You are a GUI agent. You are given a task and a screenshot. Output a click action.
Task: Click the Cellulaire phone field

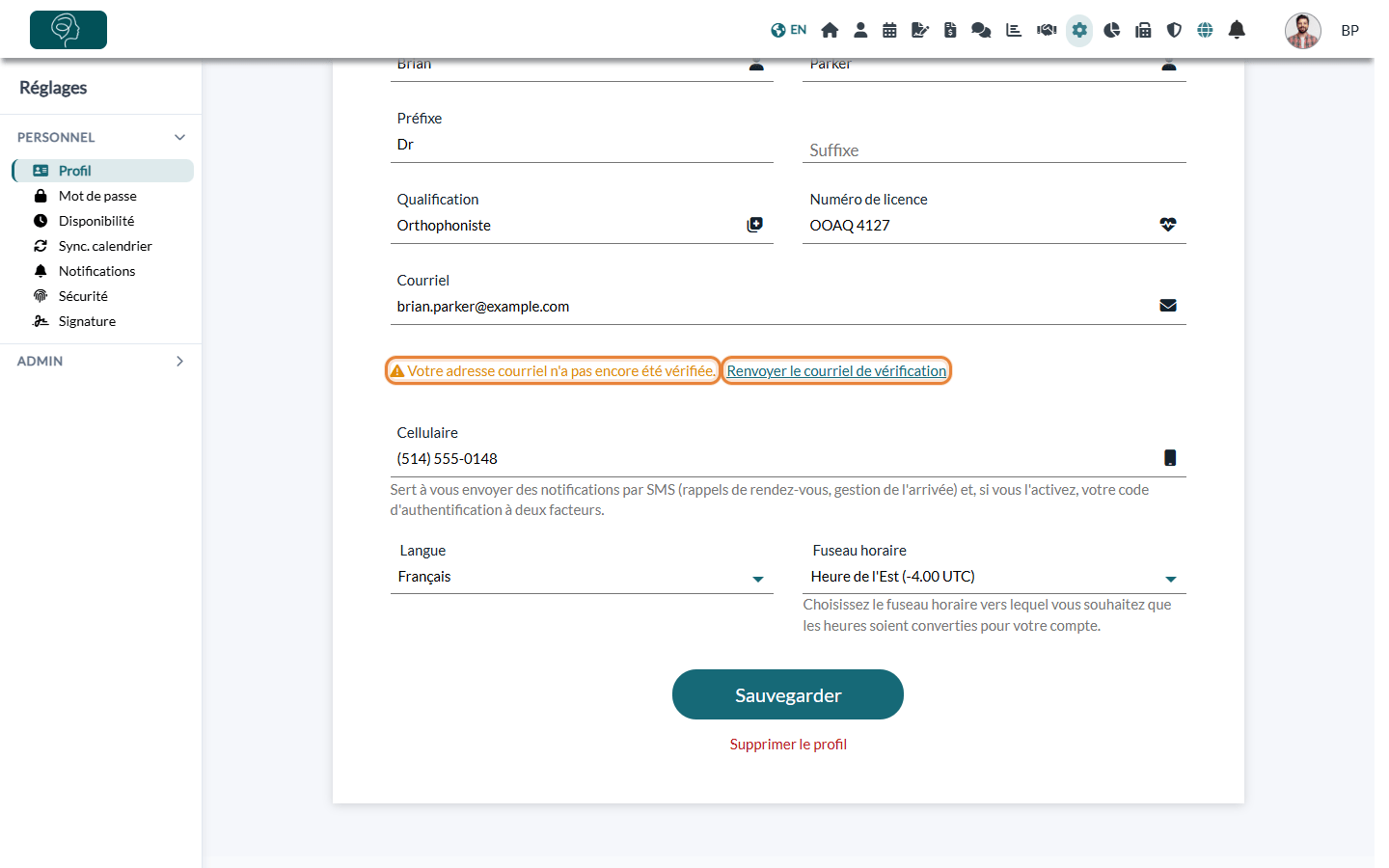788,459
